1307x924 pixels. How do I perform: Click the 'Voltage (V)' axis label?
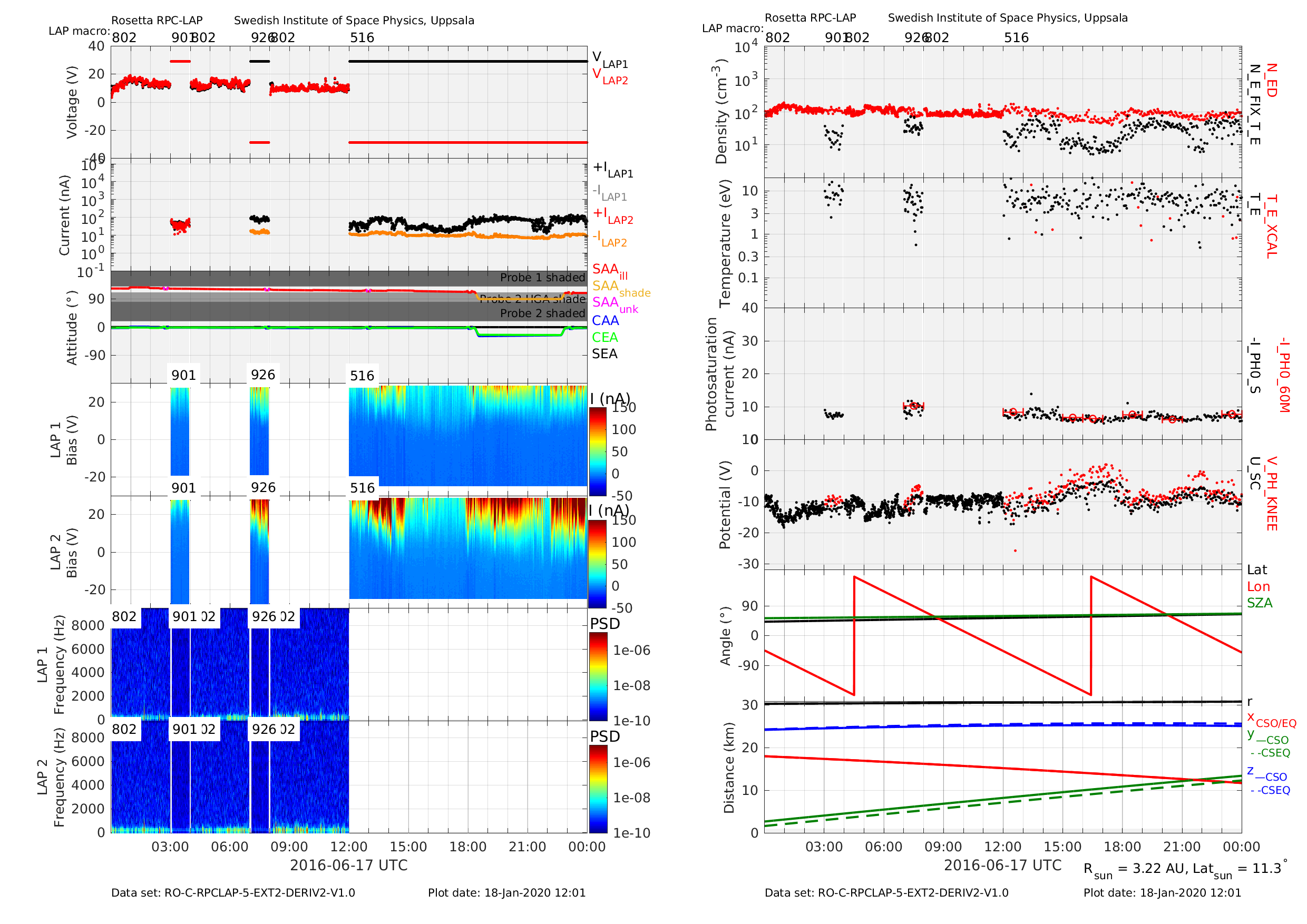72,102
